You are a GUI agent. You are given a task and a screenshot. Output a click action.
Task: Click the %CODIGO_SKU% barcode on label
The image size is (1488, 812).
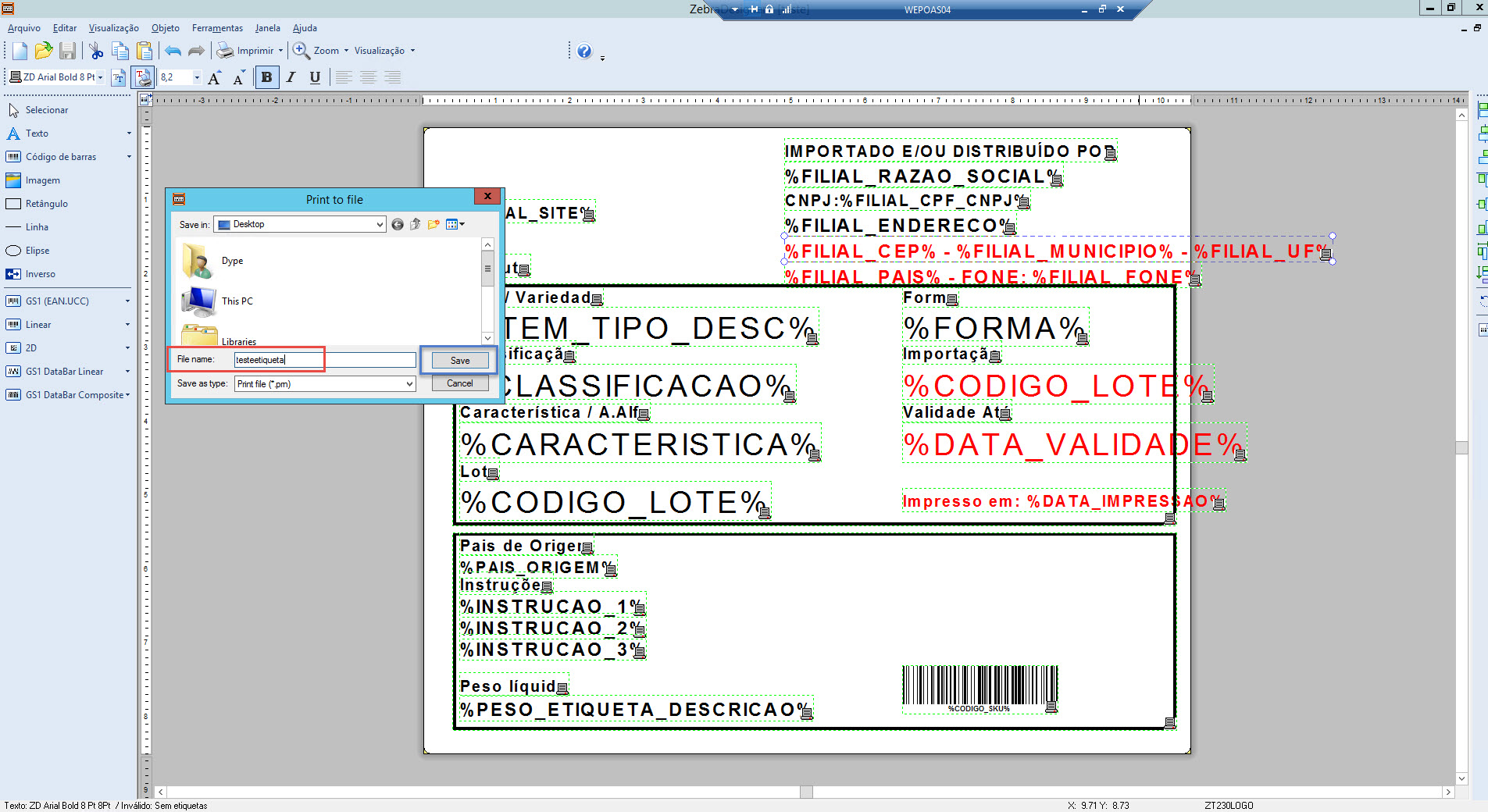980,689
